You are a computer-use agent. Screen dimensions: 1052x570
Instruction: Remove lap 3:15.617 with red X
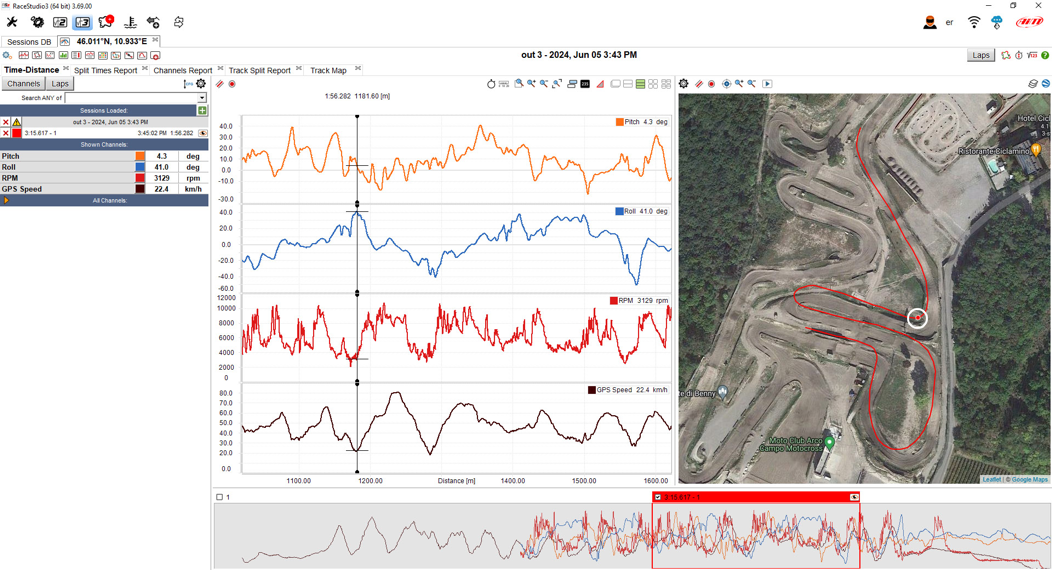[x=5, y=133]
